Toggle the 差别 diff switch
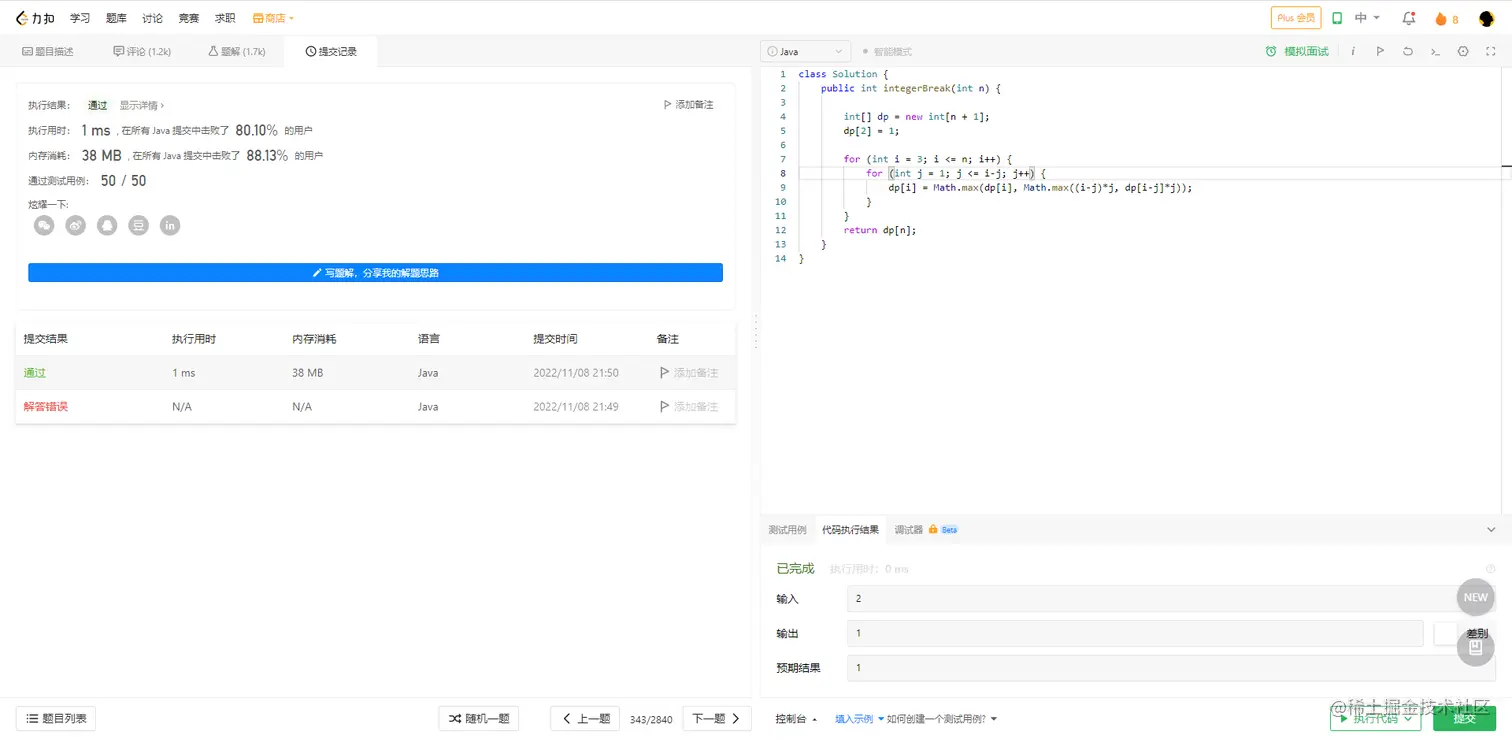Screen dimensions: 1512x739 (x=1445, y=633)
